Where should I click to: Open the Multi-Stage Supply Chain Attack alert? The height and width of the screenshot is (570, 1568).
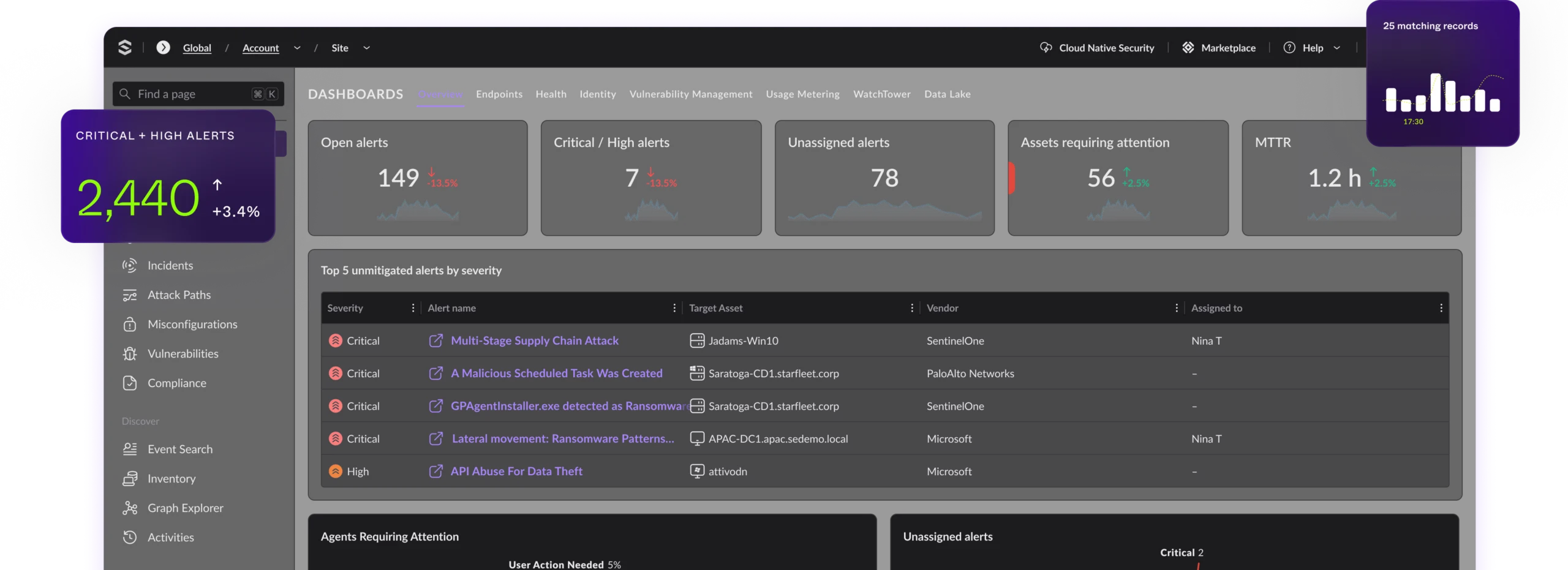click(534, 340)
